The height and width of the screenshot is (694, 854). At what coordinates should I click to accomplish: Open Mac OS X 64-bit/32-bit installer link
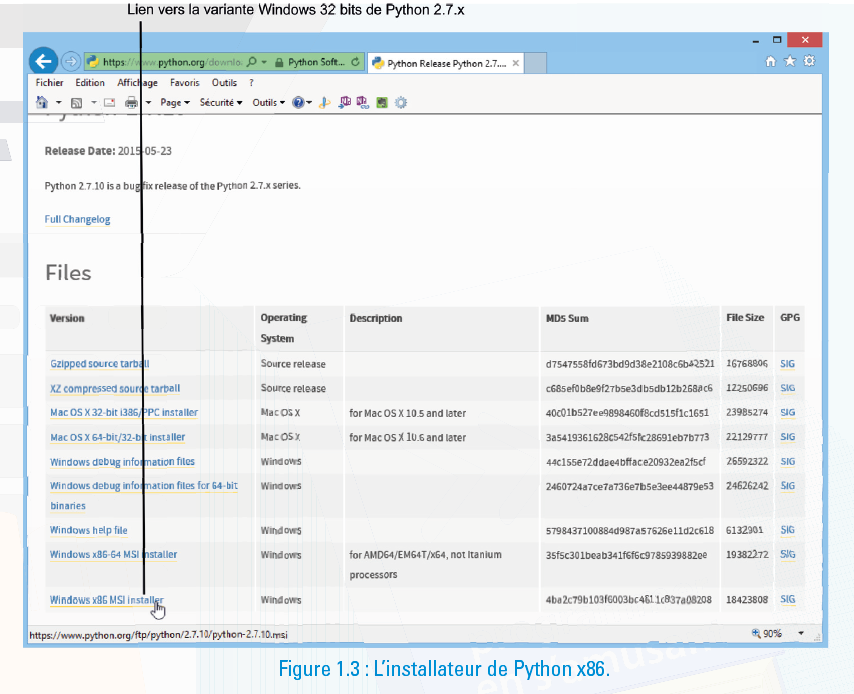pyautogui.click(x=118, y=437)
